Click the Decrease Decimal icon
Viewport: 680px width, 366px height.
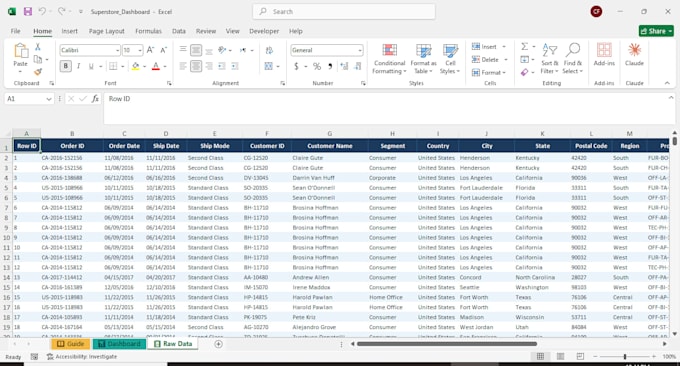click(358, 66)
